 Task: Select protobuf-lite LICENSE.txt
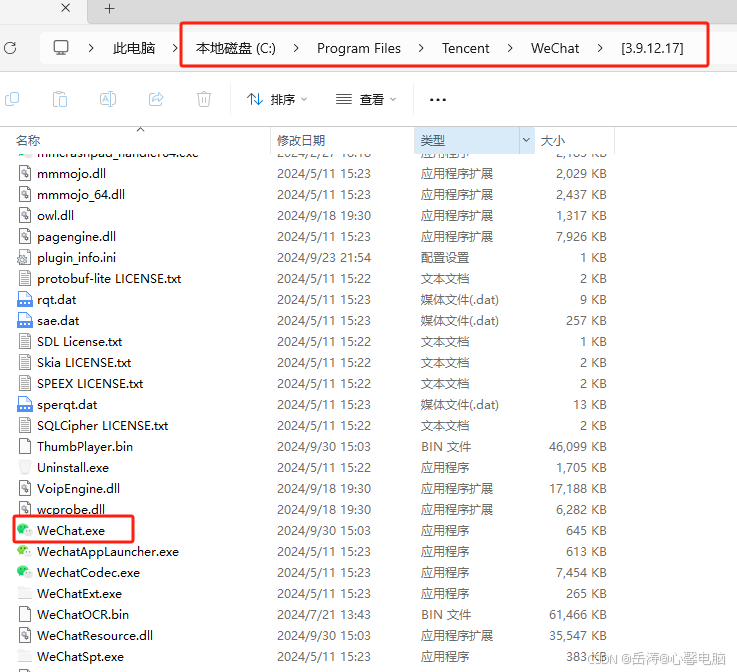coord(109,278)
